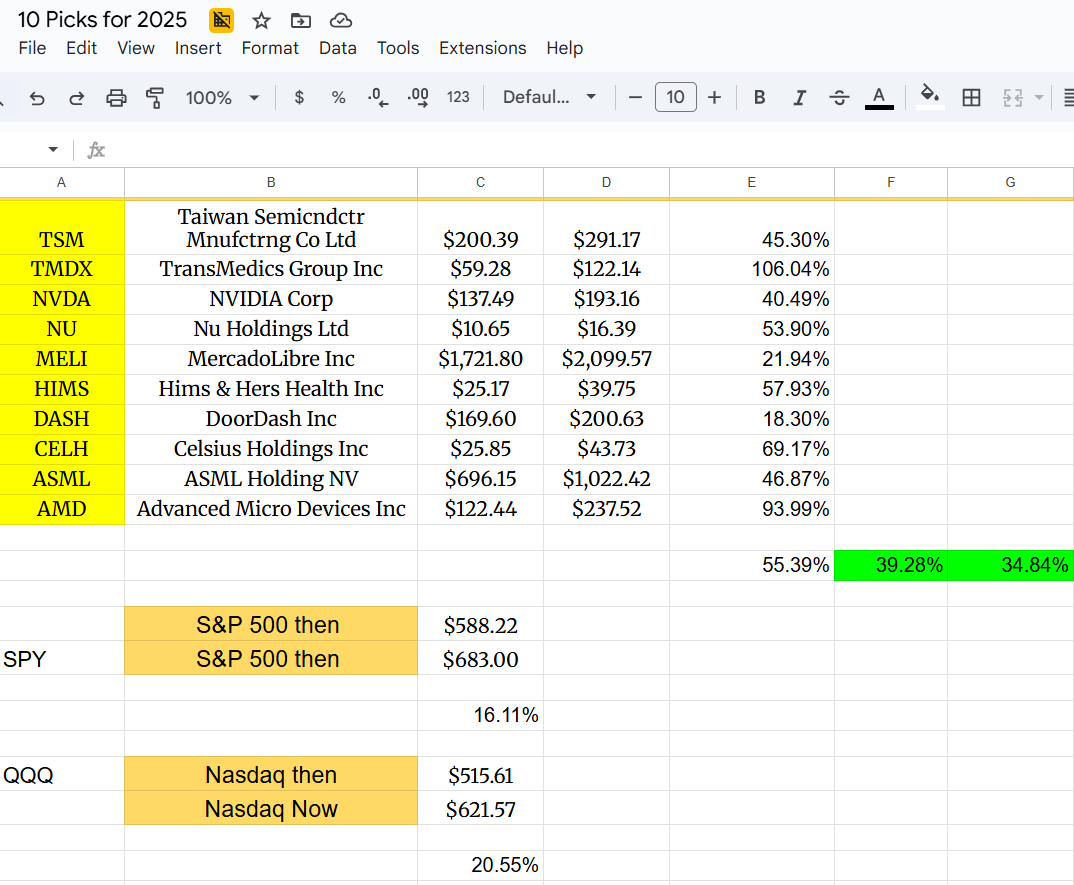Viewport: 1074px width, 885px height.
Task: Open the 123 more number formats
Action: [458, 97]
